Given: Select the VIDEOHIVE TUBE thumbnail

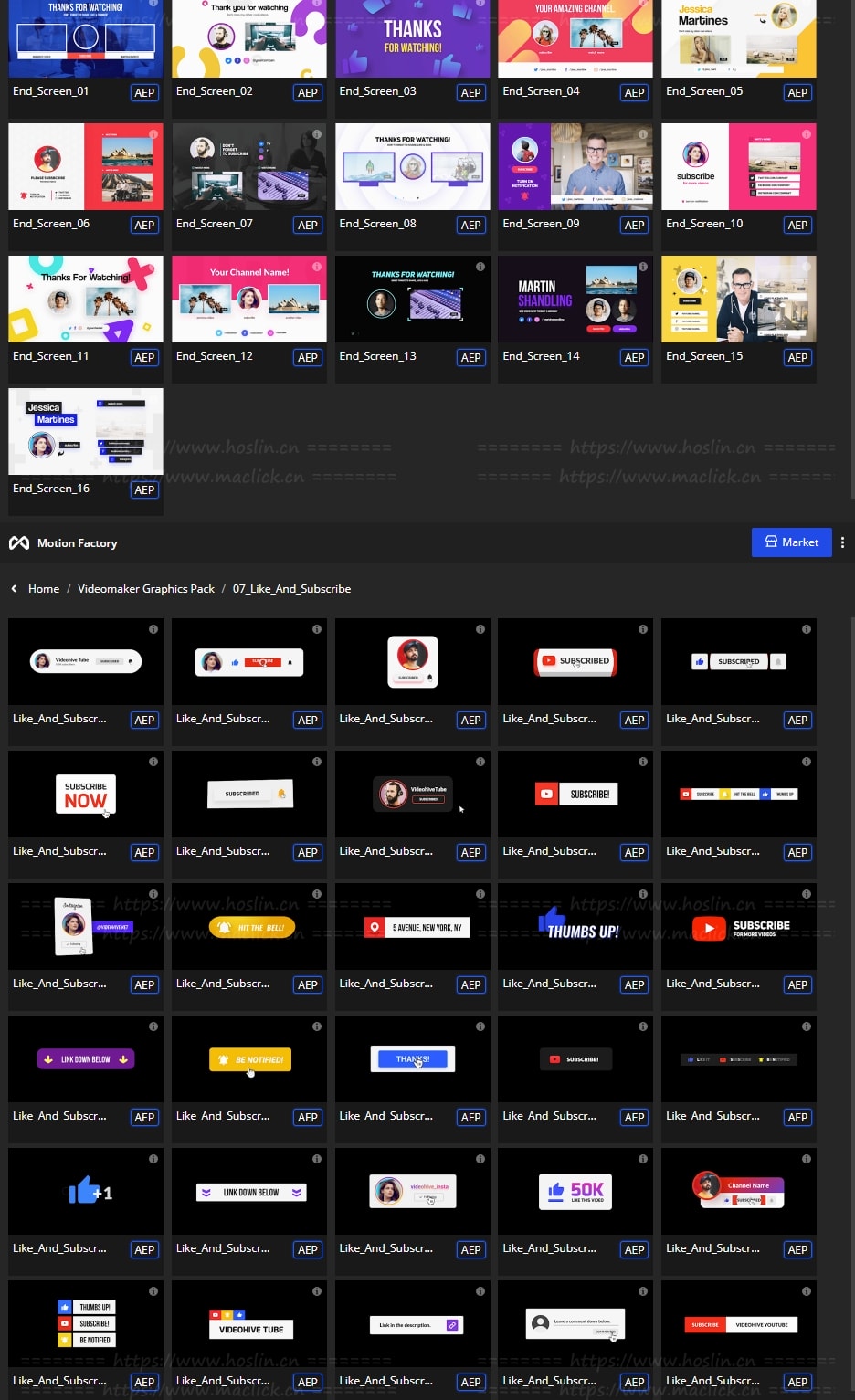Looking at the screenshot, I should (249, 1323).
